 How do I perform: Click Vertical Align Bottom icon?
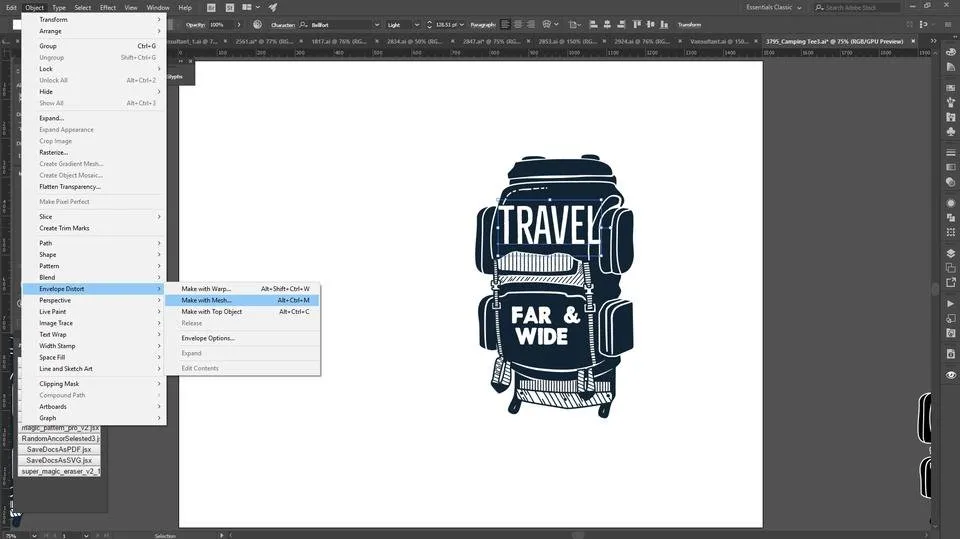pyautogui.click(x=664, y=24)
